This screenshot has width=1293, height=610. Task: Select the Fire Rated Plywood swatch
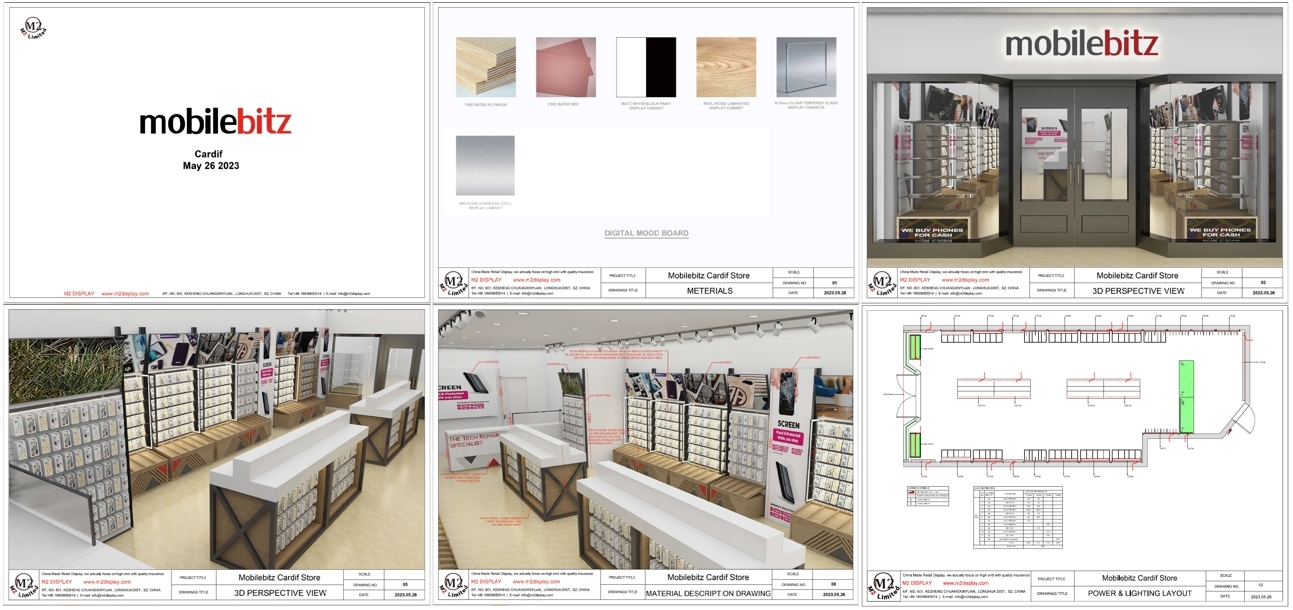[486, 67]
